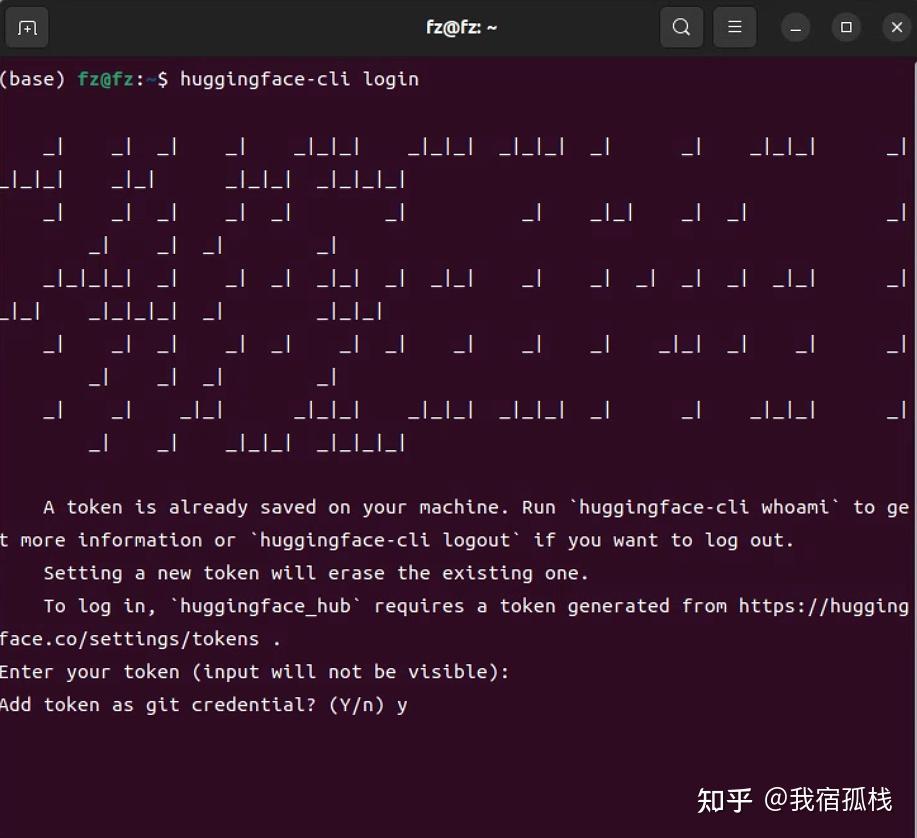Screen dimensions: 917x838
Task: Open a new terminal tab
Action: (x=26, y=27)
